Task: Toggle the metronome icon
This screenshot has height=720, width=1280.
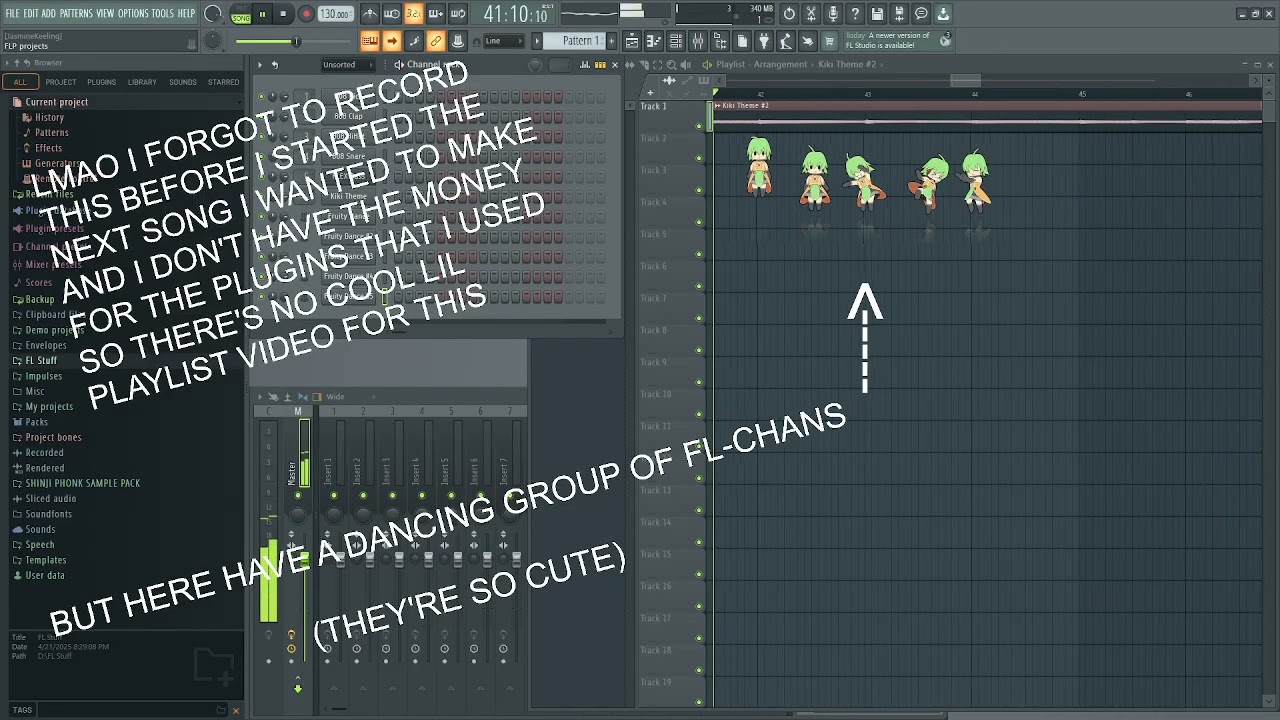Action: pos(369,13)
